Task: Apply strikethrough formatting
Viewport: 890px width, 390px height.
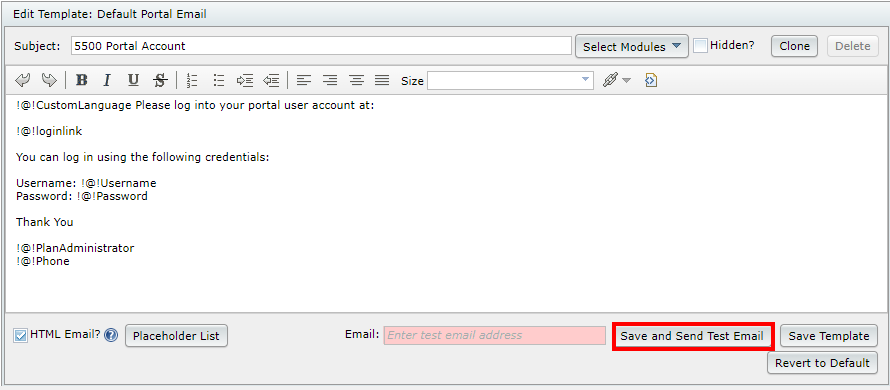Action: (160, 81)
